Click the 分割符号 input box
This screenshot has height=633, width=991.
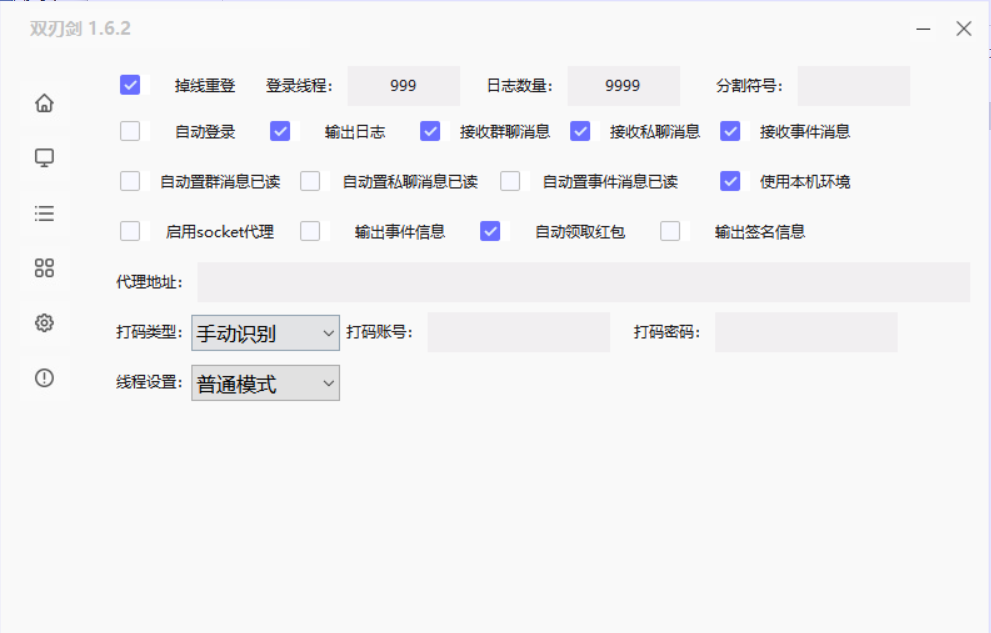(853, 86)
